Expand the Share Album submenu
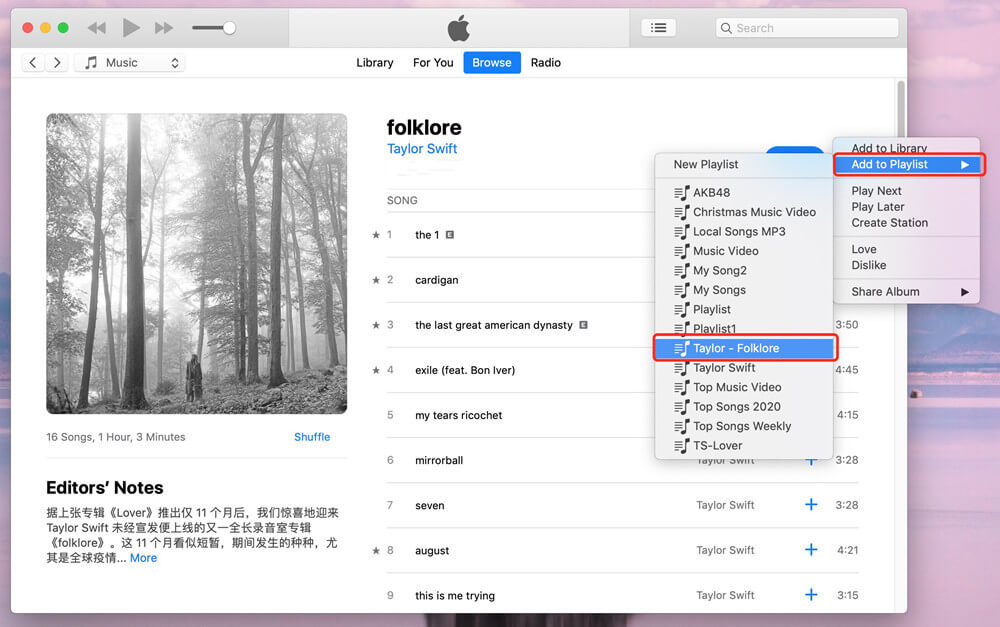Screen dimensions: 1000x627 [x=906, y=291]
